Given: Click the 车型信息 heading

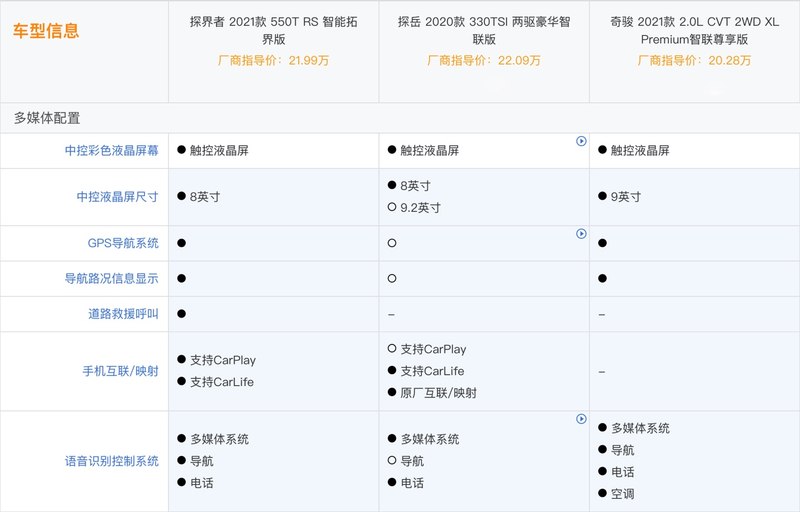Looking at the screenshot, I should [46, 31].
